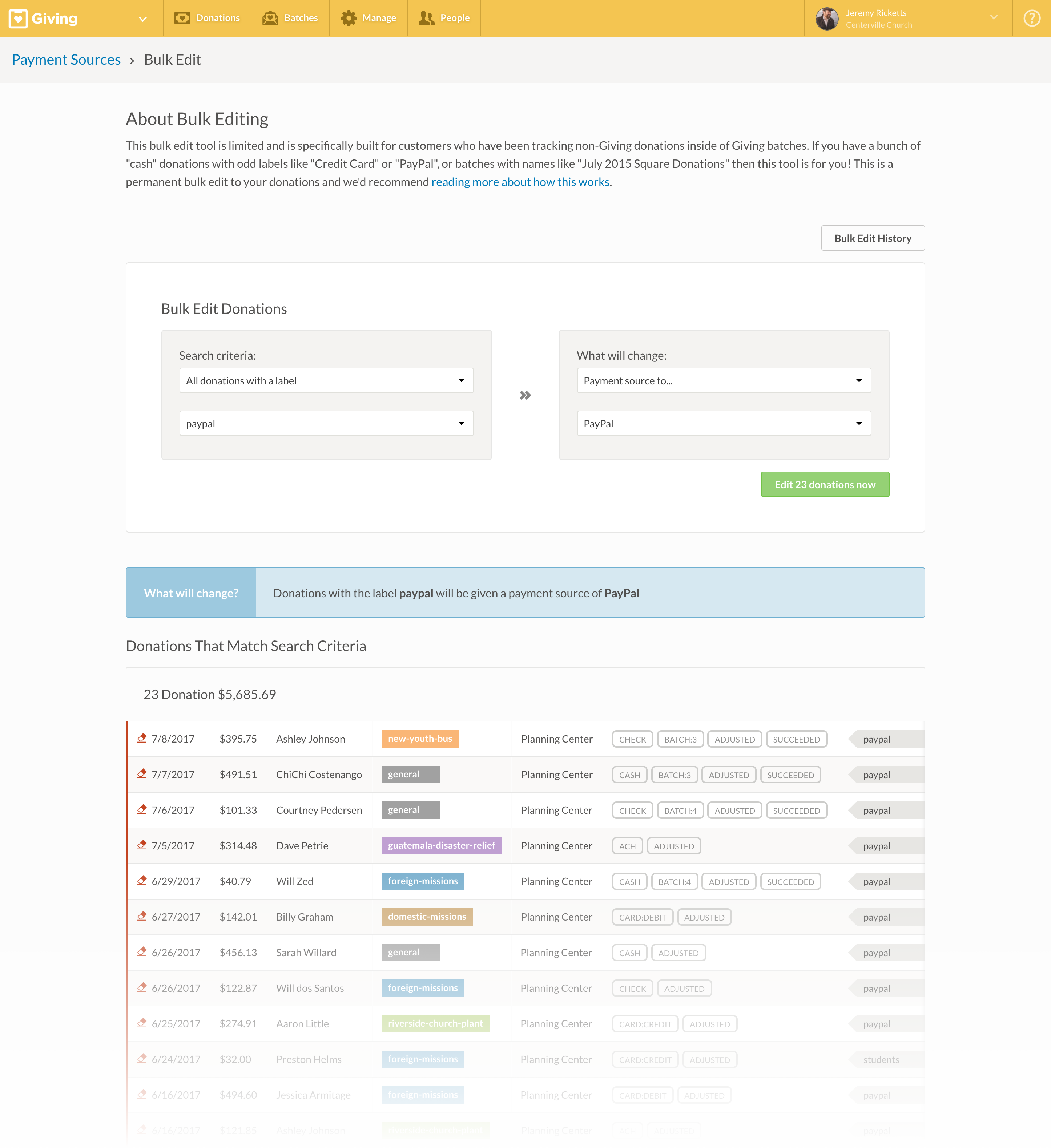Screen dimensions: 1051x1148
Task: Click the help question mark icon
Action: 1032,18
